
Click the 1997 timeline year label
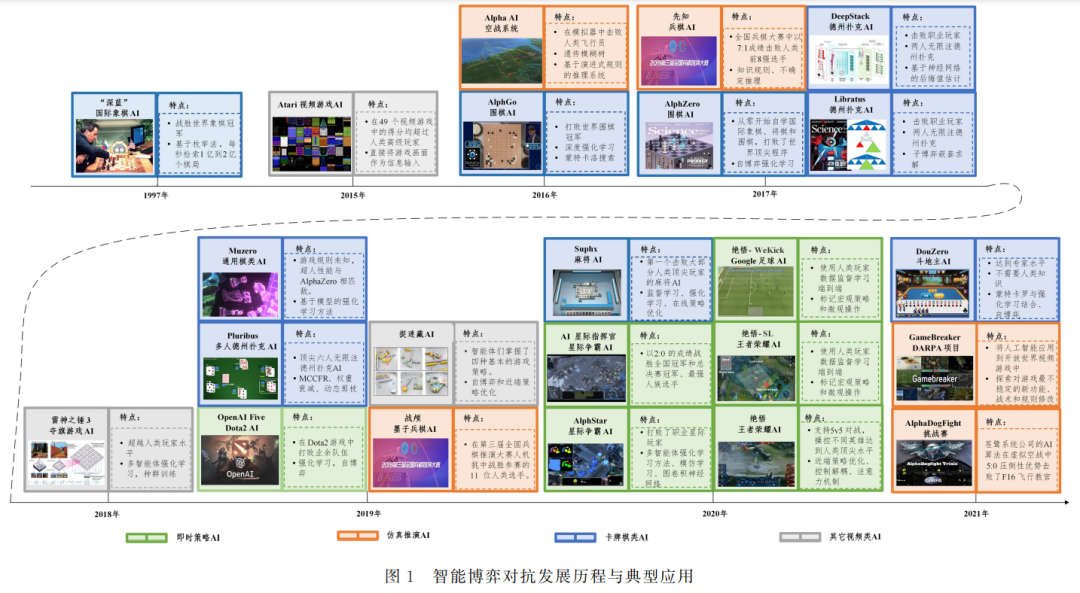156,195
